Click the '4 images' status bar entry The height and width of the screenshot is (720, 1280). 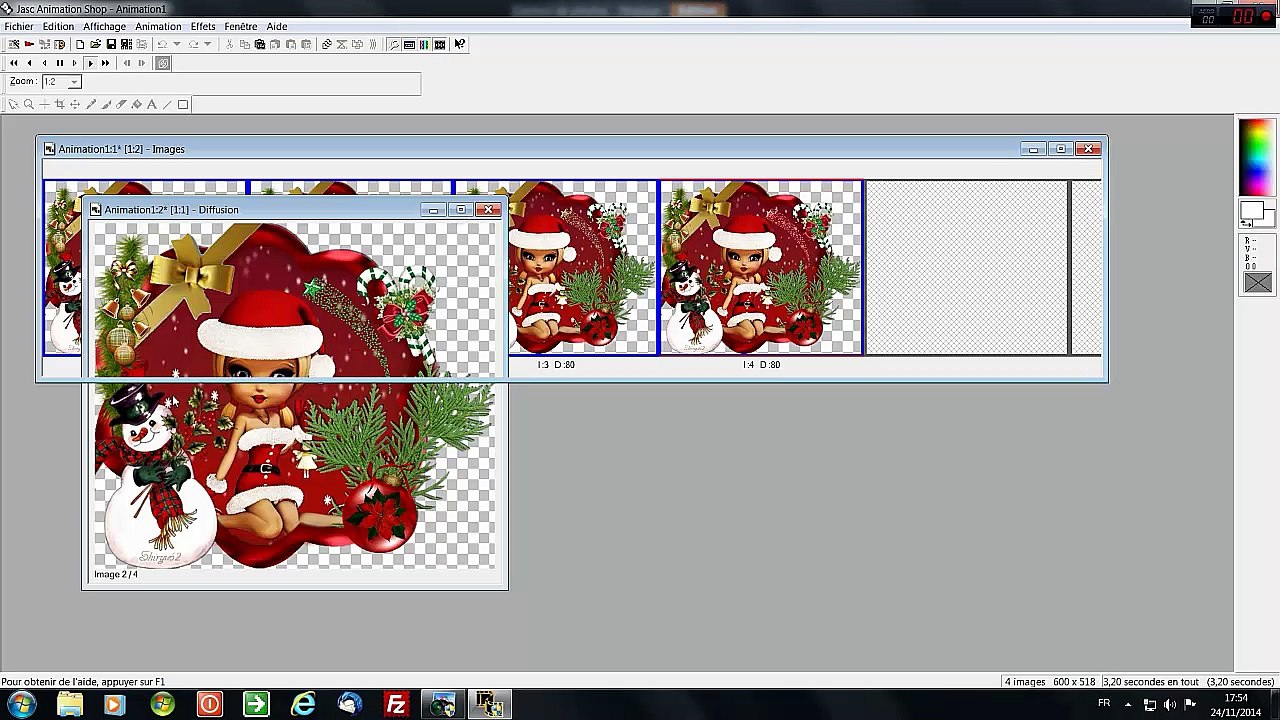pyautogui.click(x=1024, y=682)
